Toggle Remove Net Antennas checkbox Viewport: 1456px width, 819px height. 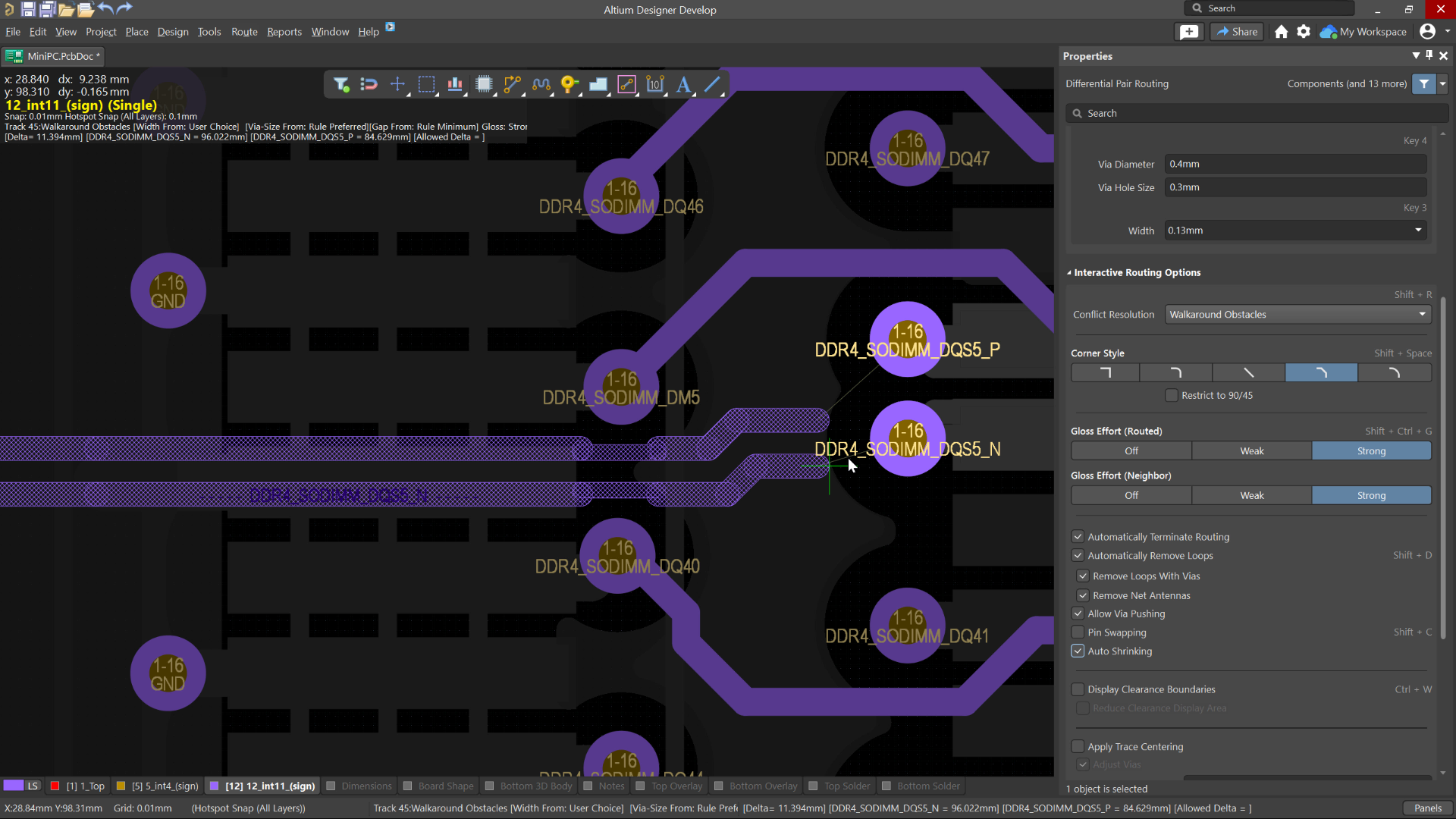coord(1083,596)
